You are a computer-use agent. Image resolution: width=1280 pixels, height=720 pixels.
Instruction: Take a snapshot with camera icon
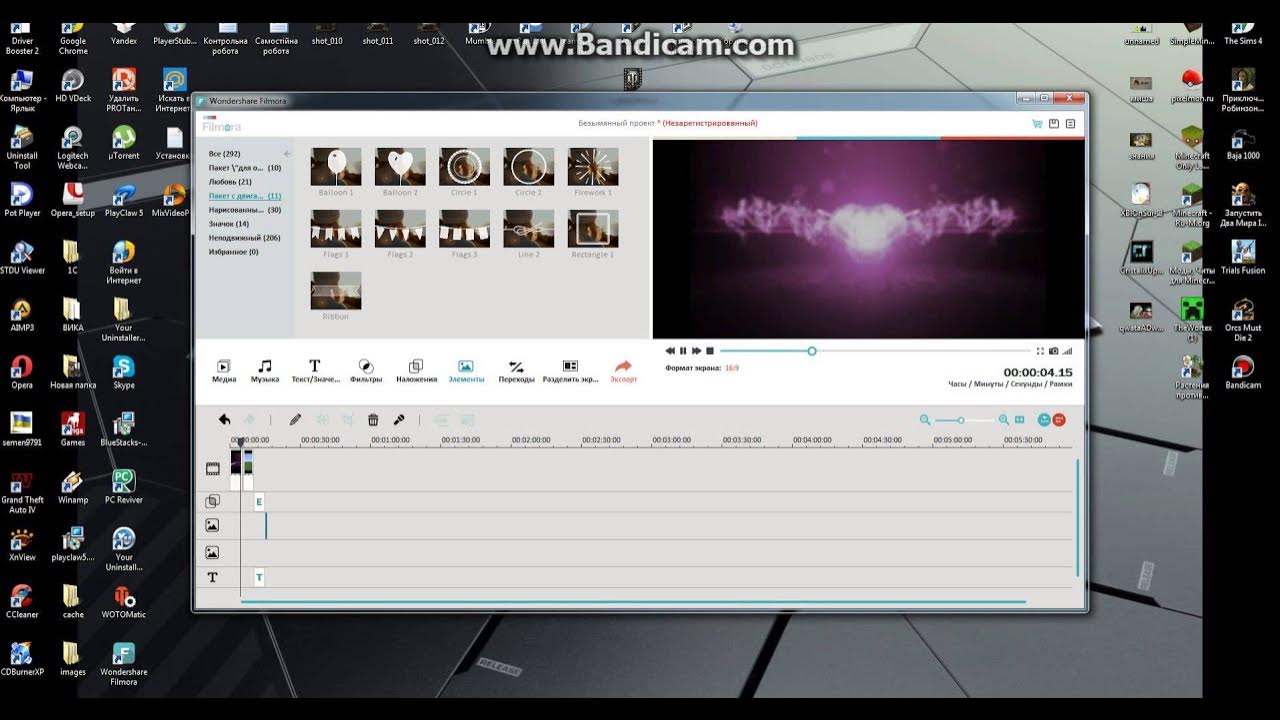[x=1053, y=351]
